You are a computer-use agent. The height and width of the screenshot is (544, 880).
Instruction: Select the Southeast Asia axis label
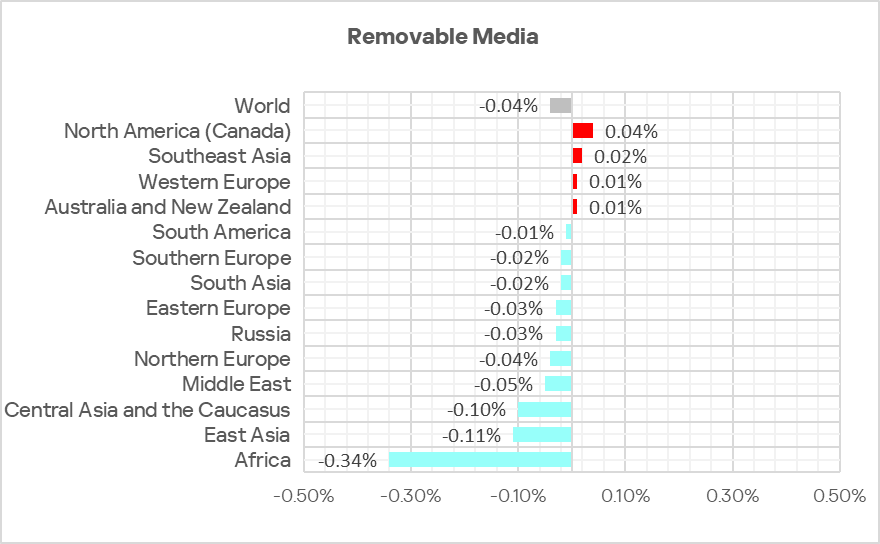click(219, 156)
